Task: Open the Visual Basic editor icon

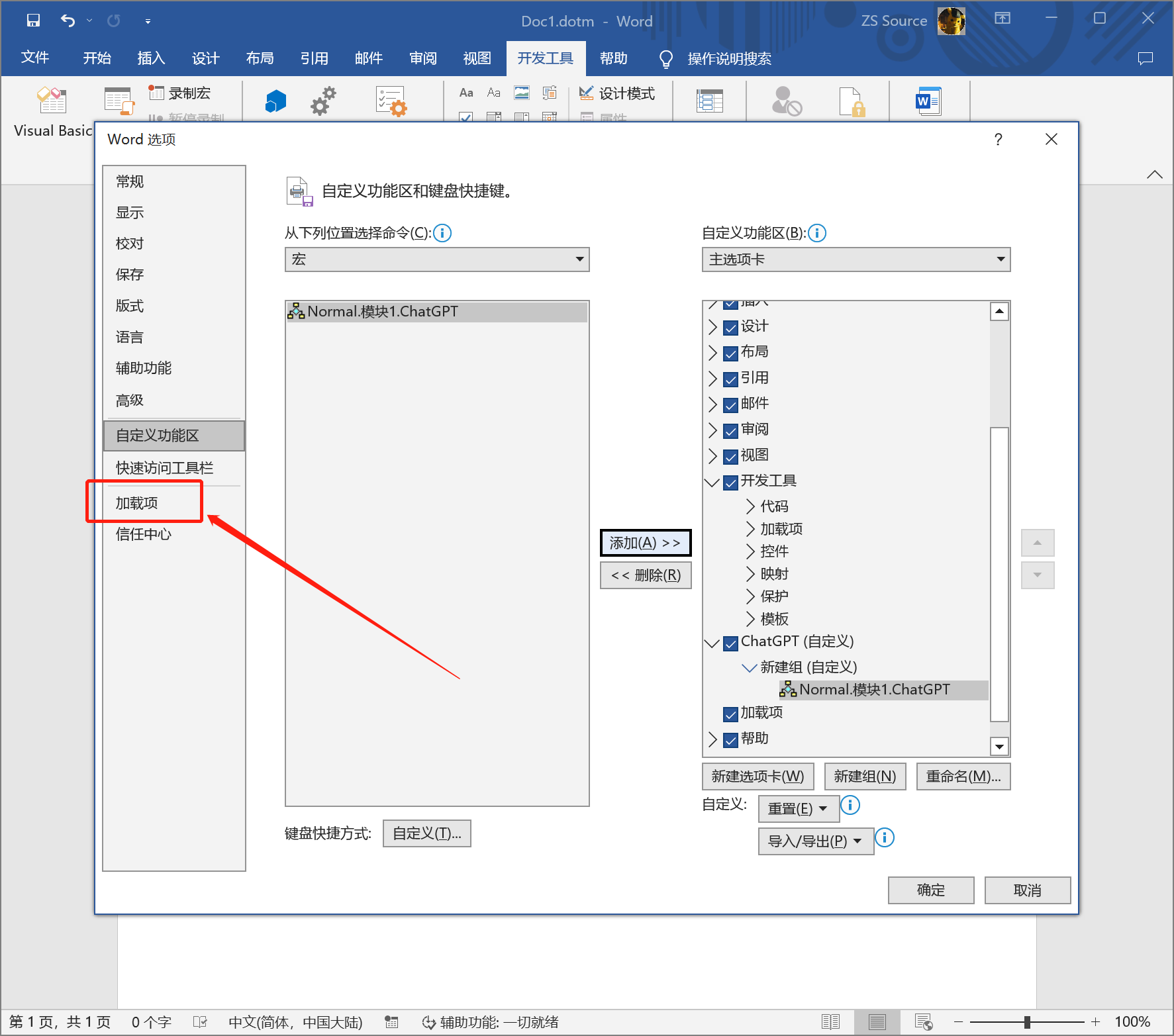Action: pos(52,101)
